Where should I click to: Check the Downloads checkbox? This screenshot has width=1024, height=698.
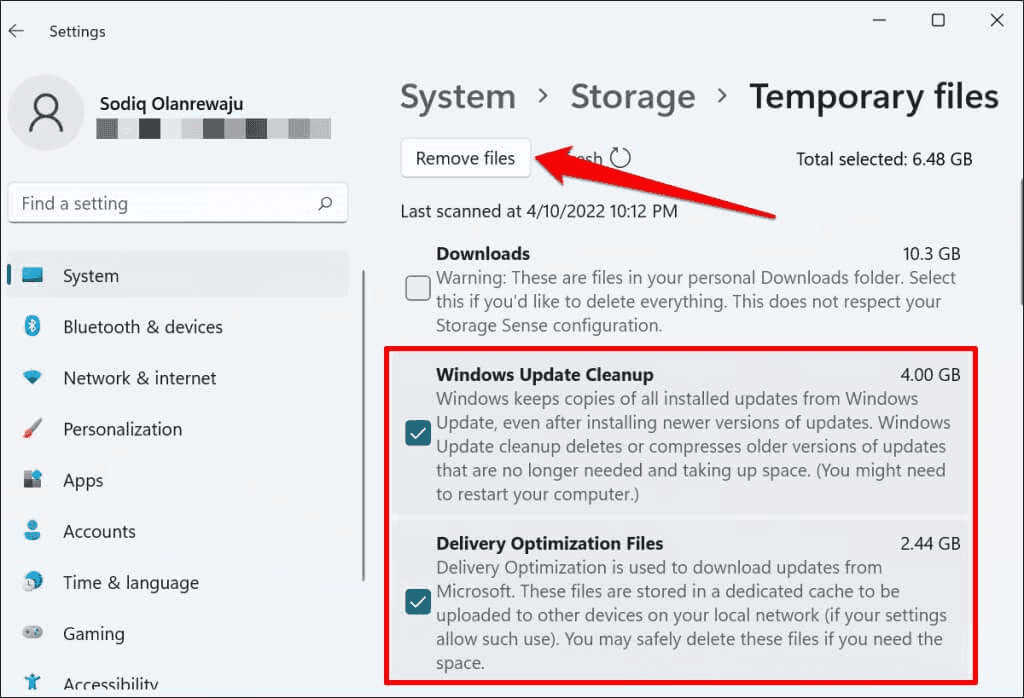[418, 289]
